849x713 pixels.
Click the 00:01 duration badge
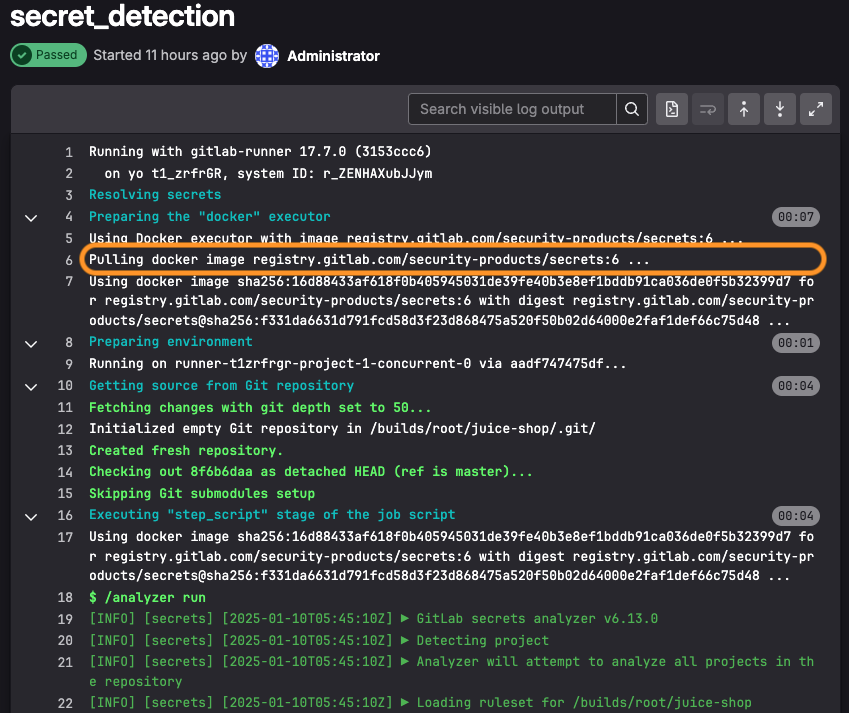coord(795,343)
